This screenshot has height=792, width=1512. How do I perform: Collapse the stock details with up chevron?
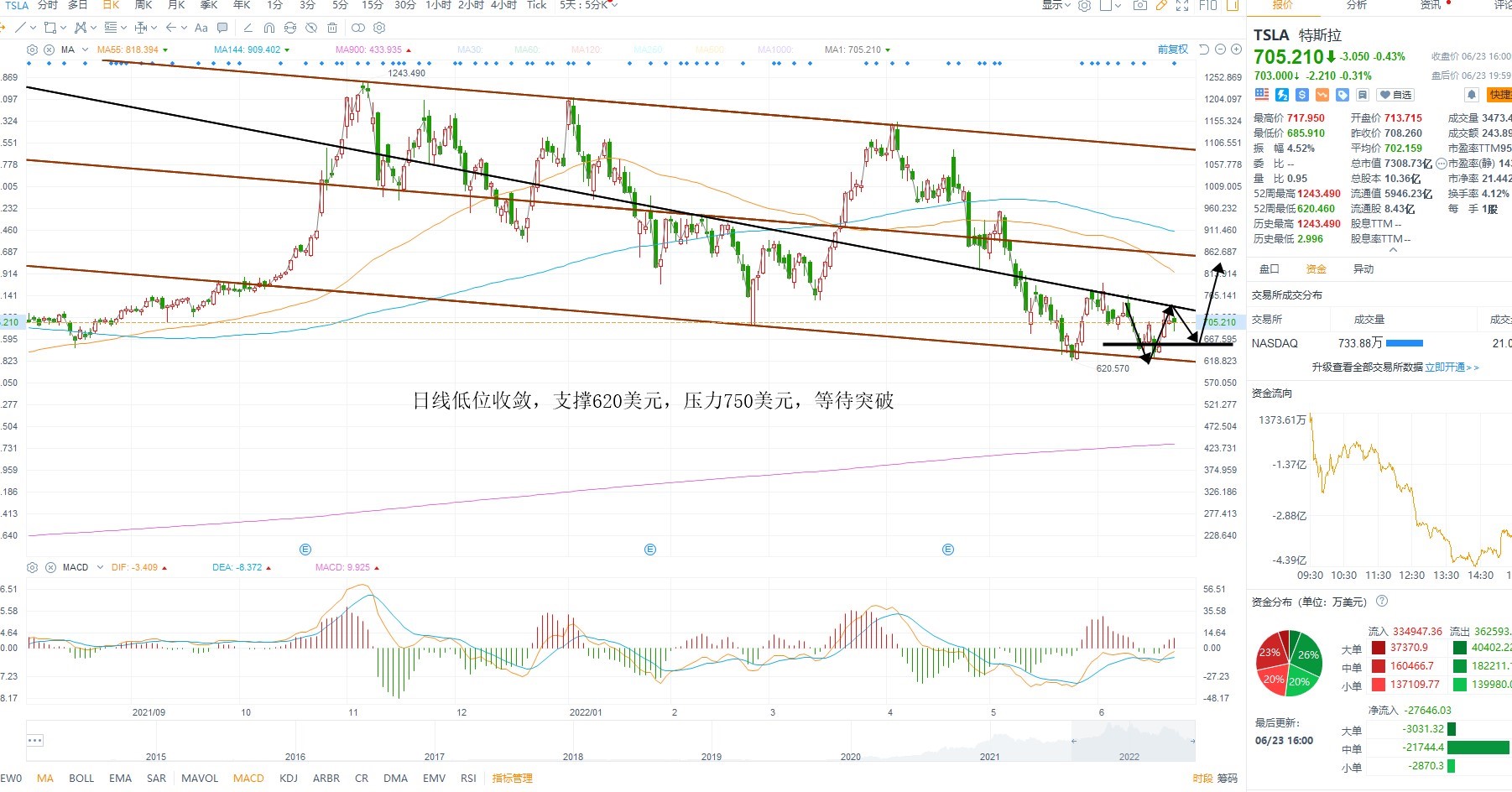1394,250
